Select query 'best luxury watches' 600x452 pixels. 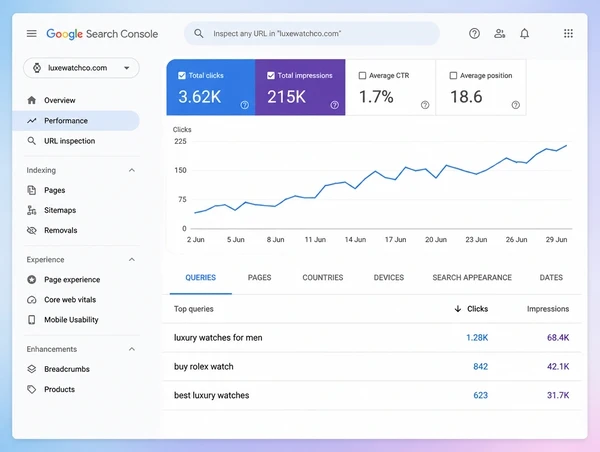pyautogui.click(x=211, y=395)
